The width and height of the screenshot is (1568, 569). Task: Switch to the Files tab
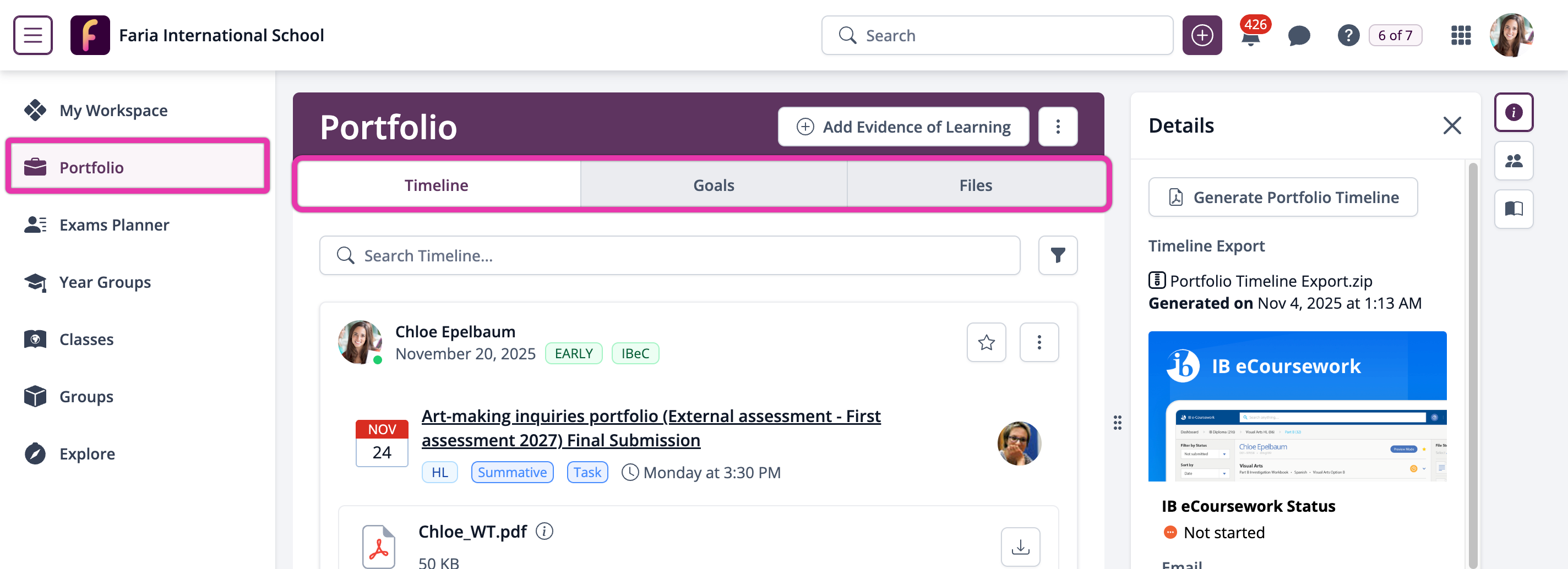point(975,185)
